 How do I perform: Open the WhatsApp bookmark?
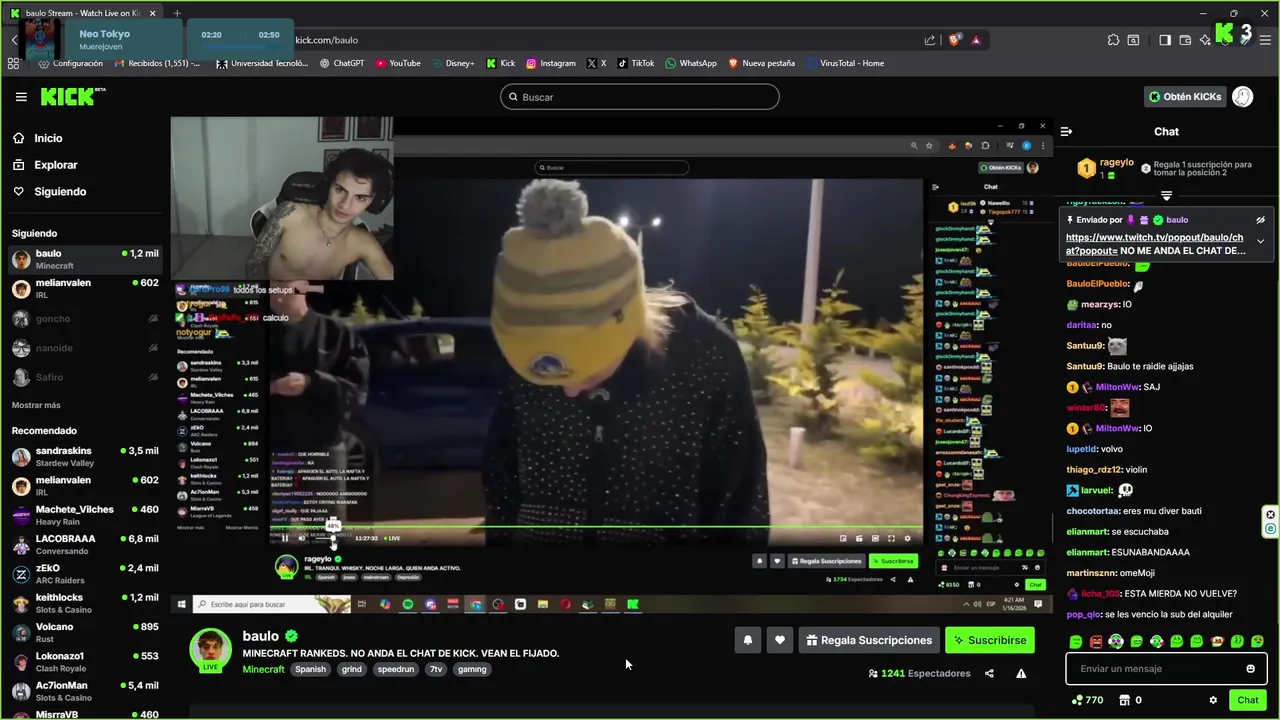coord(691,63)
